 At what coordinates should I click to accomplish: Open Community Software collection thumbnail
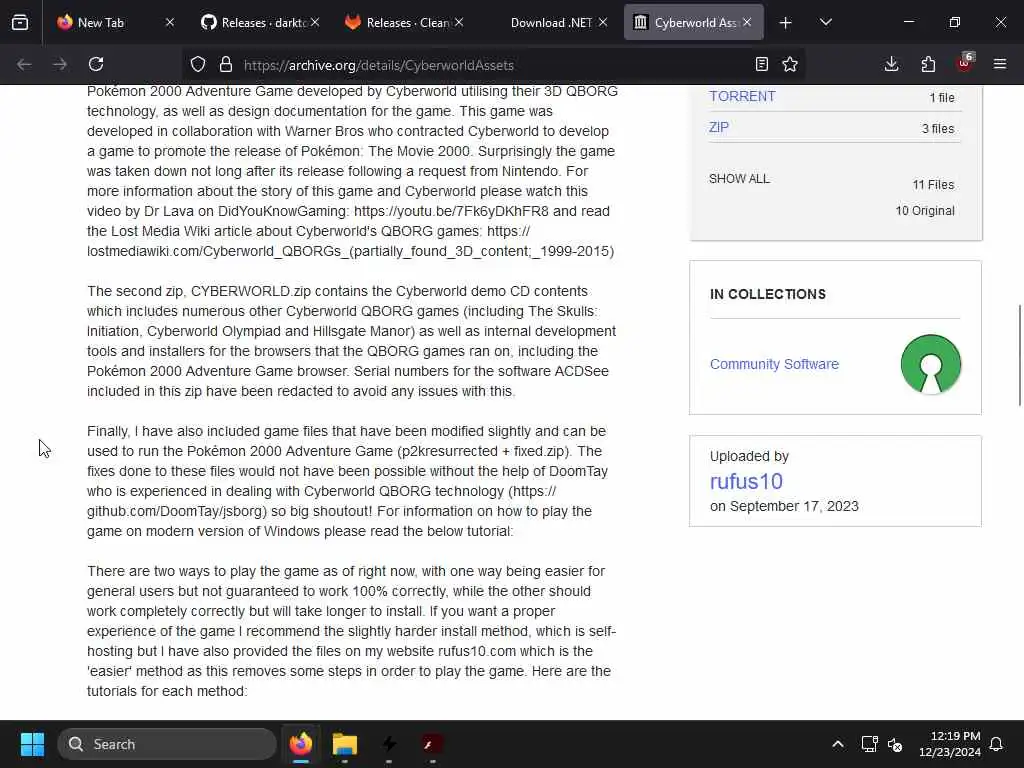click(931, 364)
